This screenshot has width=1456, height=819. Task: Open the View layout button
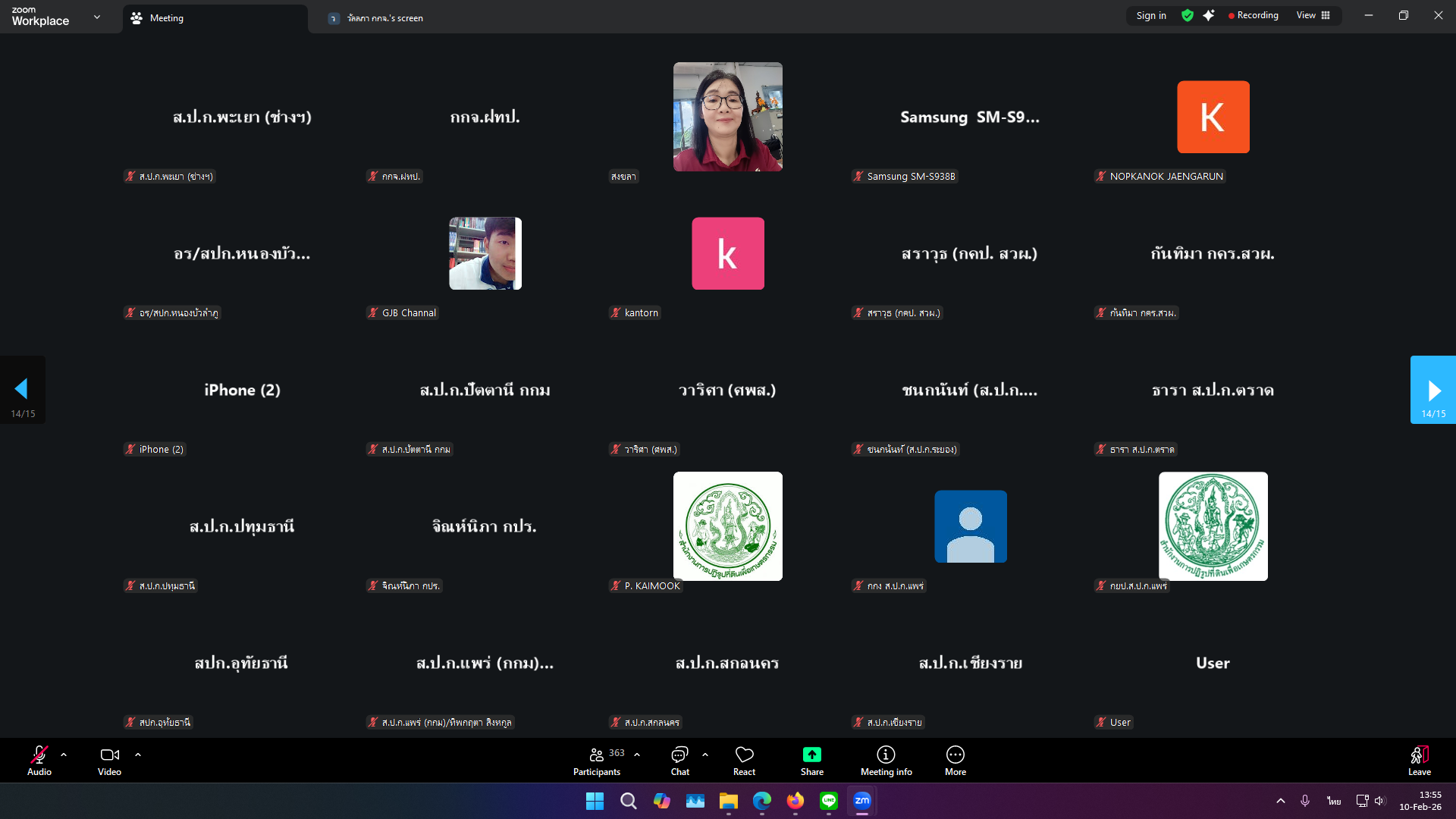coord(1313,15)
